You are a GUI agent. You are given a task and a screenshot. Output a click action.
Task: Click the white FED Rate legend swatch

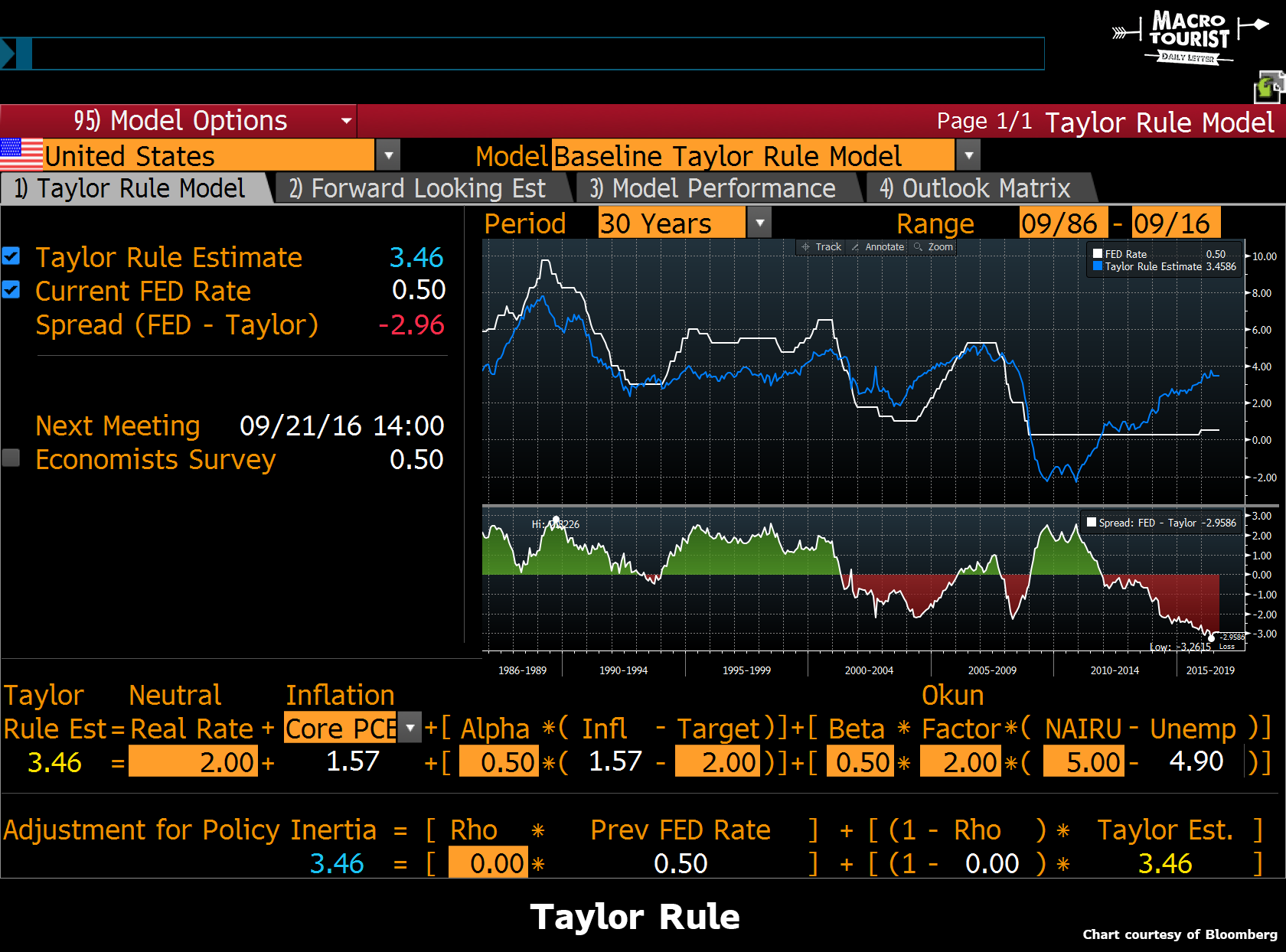[x=1098, y=254]
